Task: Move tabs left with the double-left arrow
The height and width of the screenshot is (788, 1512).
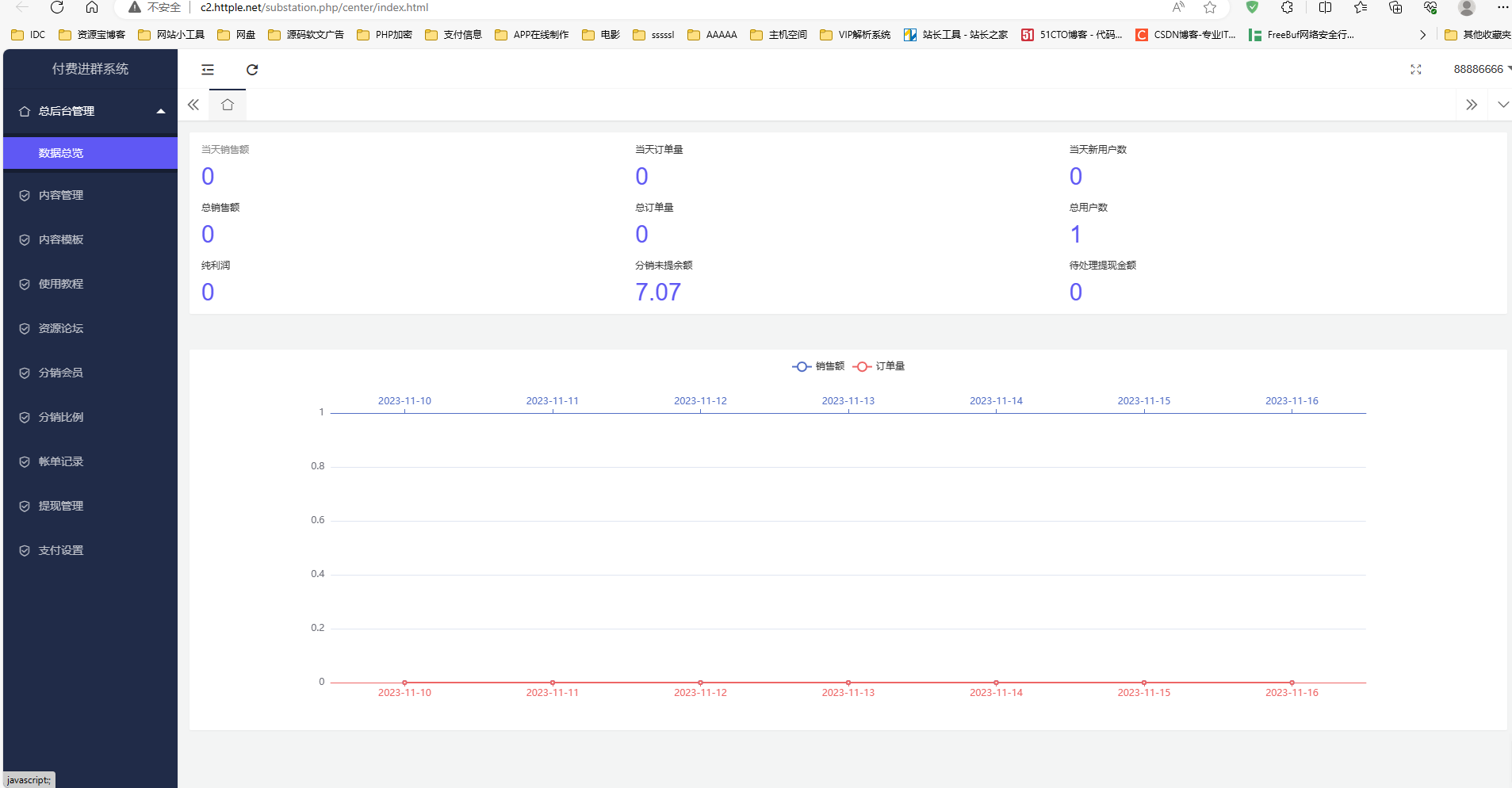Action: point(193,105)
